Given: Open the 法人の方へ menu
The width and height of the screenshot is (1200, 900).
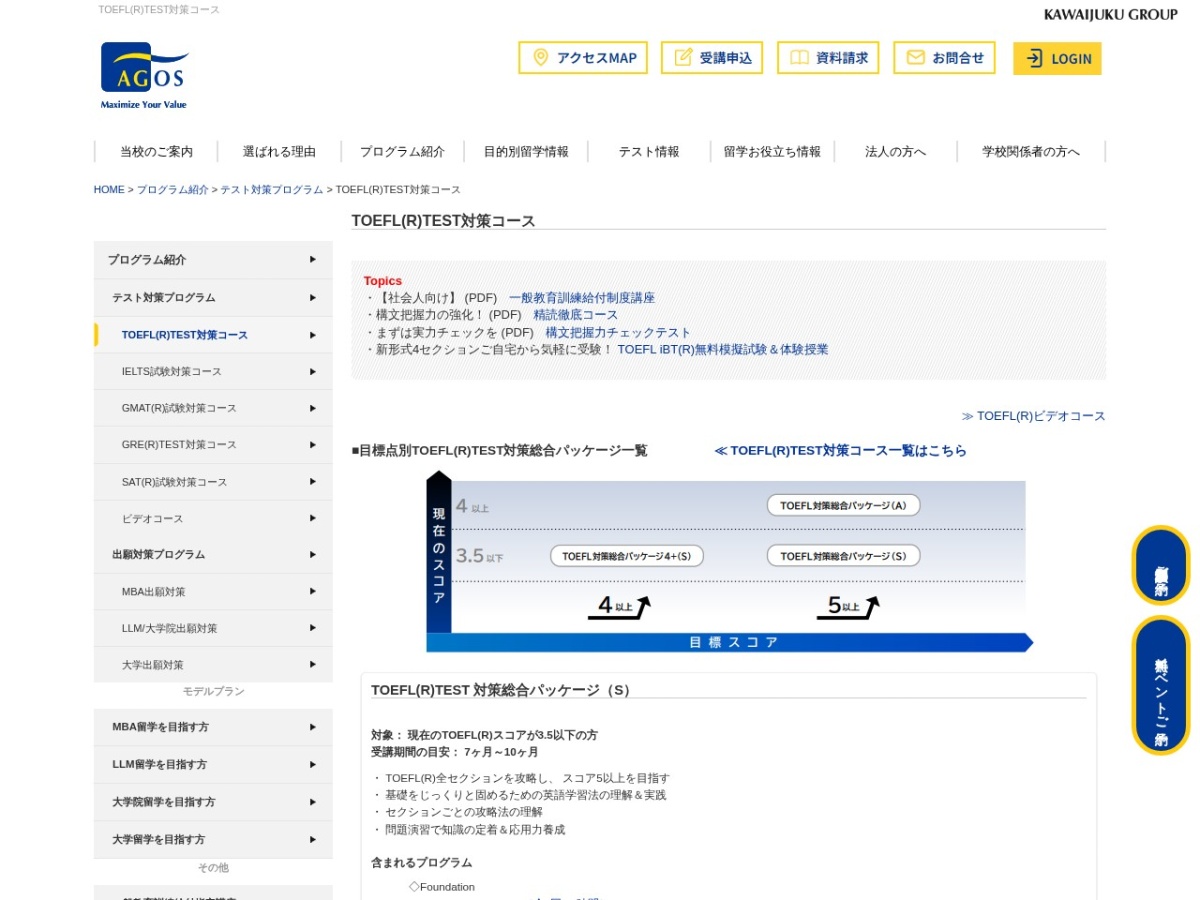Looking at the screenshot, I should pos(895,152).
